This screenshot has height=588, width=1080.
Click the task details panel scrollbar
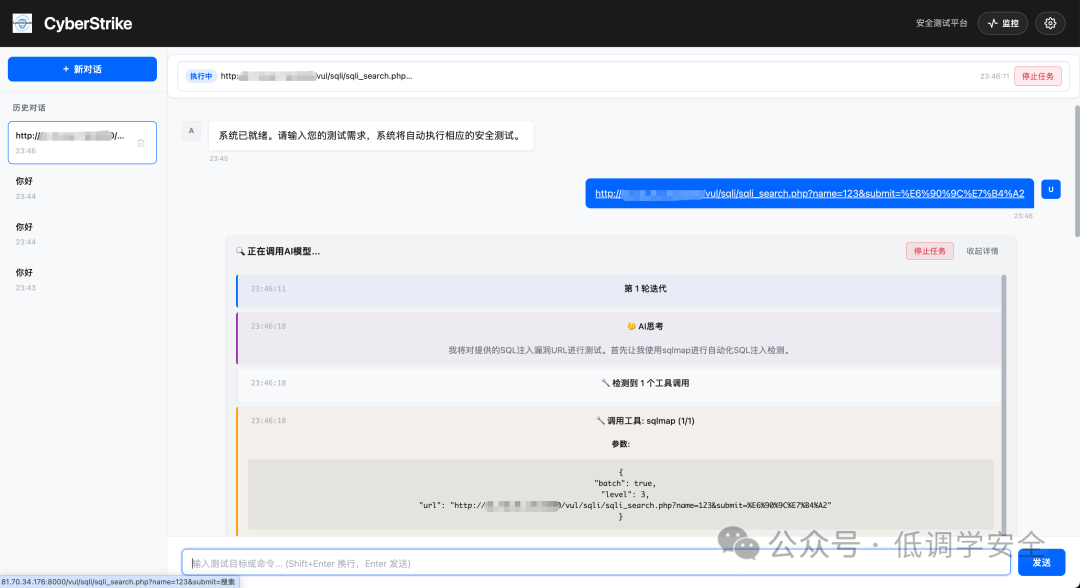[1004, 405]
